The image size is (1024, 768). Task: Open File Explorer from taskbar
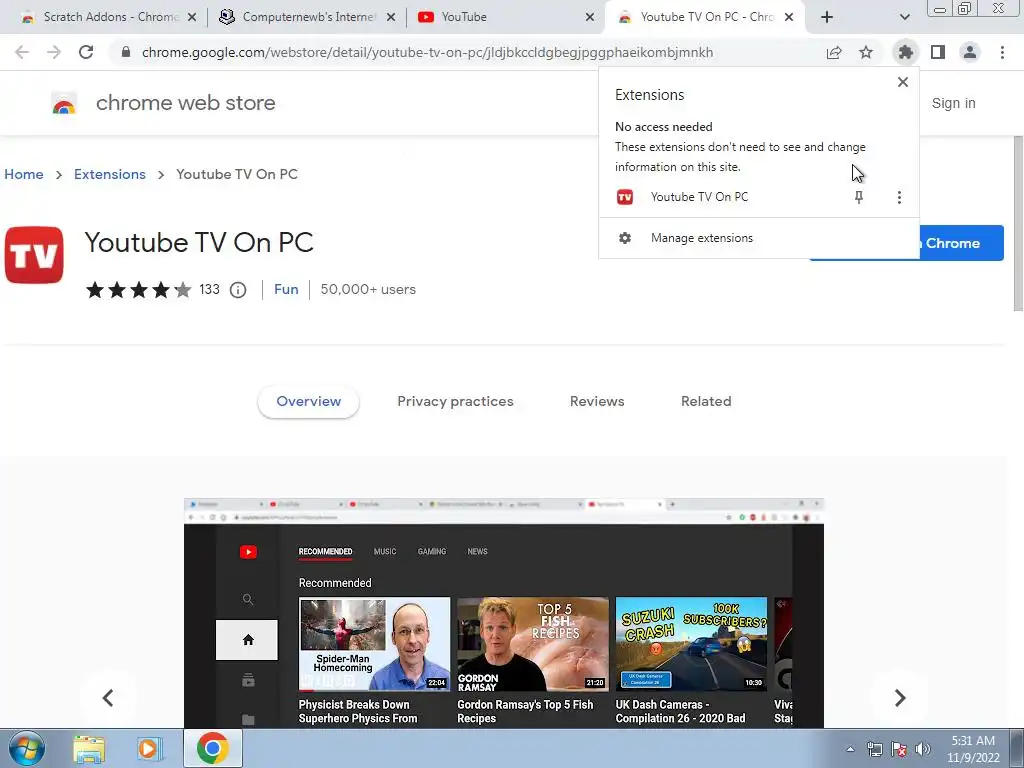[x=89, y=748]
